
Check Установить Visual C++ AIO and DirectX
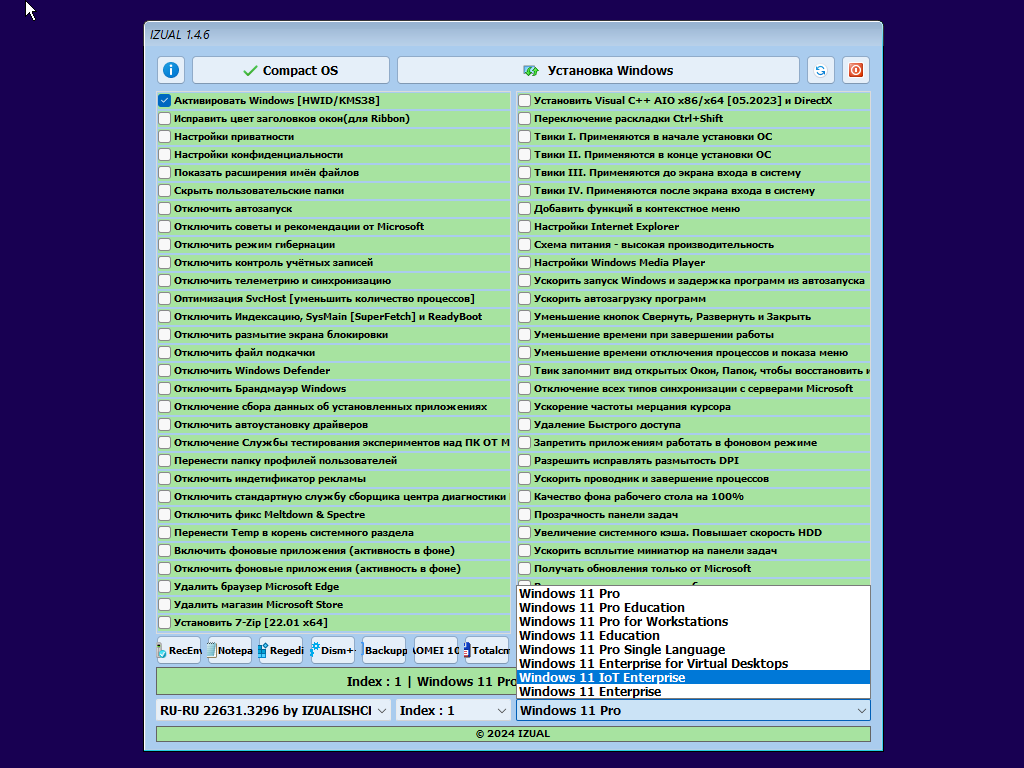[524, 101]
